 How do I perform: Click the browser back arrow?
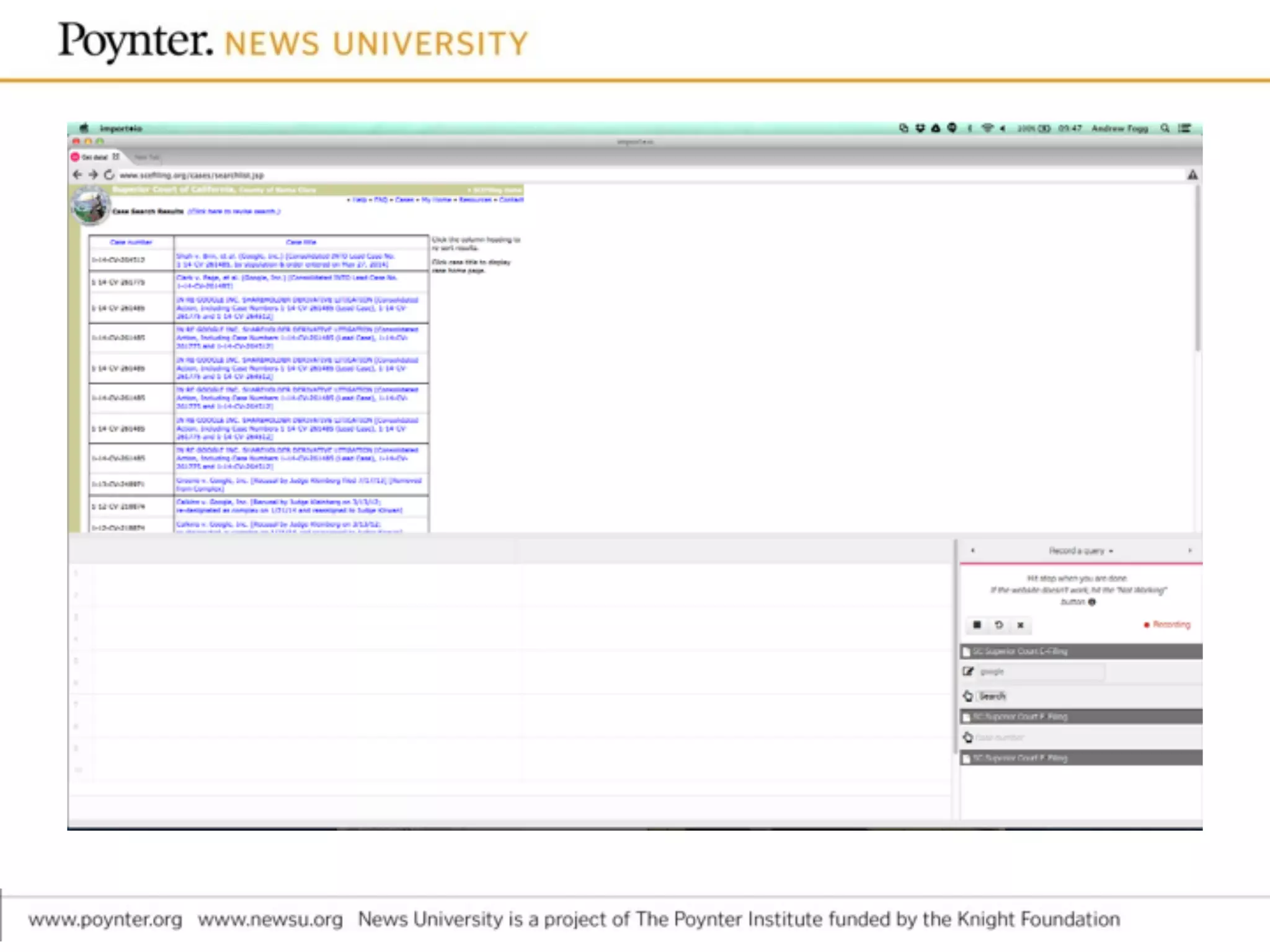(x=78, y=175)
